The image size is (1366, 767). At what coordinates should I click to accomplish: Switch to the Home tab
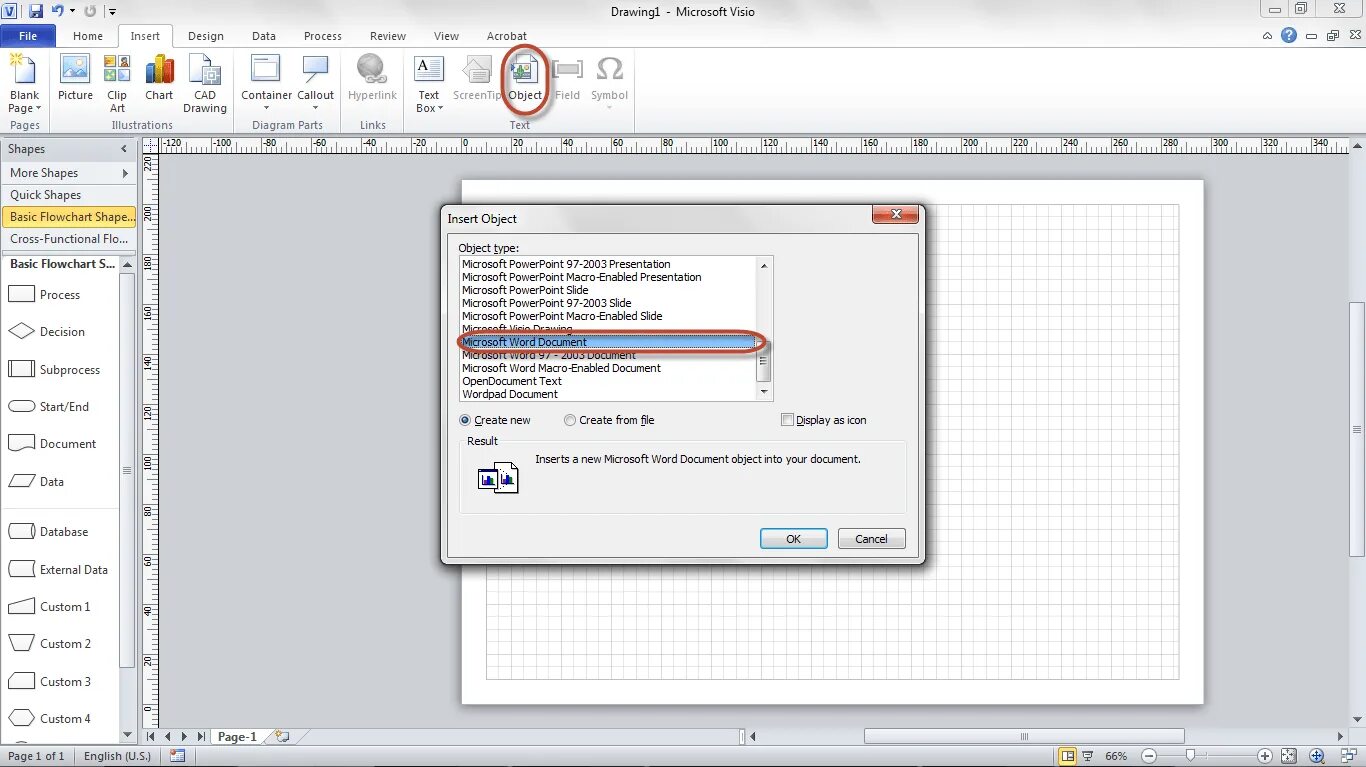tap(88, 36)
